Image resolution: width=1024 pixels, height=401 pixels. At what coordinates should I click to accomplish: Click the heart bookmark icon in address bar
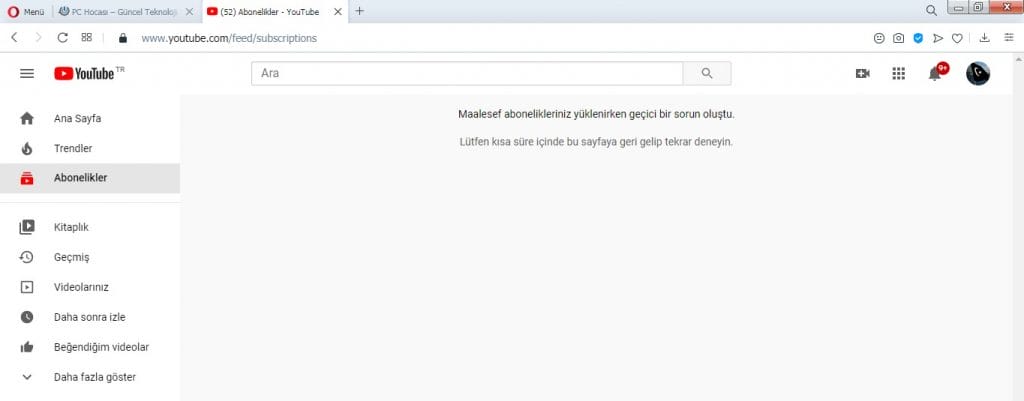pos(957,38)
